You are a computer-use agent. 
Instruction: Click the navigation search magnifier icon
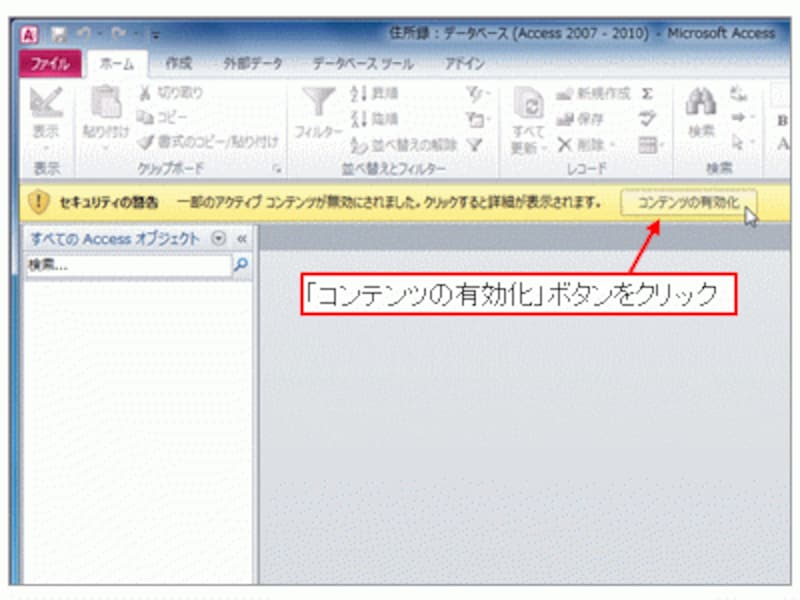click(x=241, y=264)
